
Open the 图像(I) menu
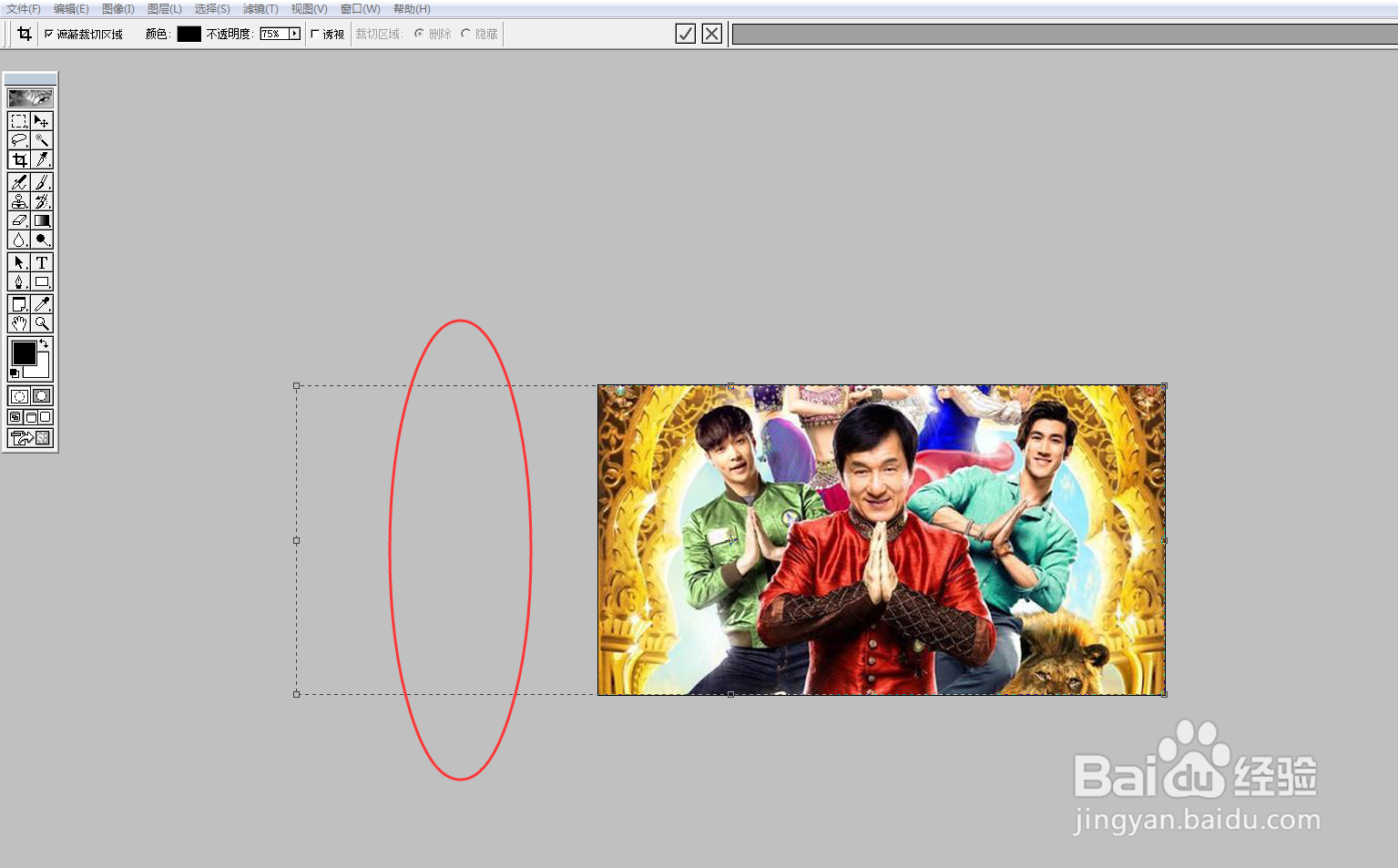coord(117,9)
